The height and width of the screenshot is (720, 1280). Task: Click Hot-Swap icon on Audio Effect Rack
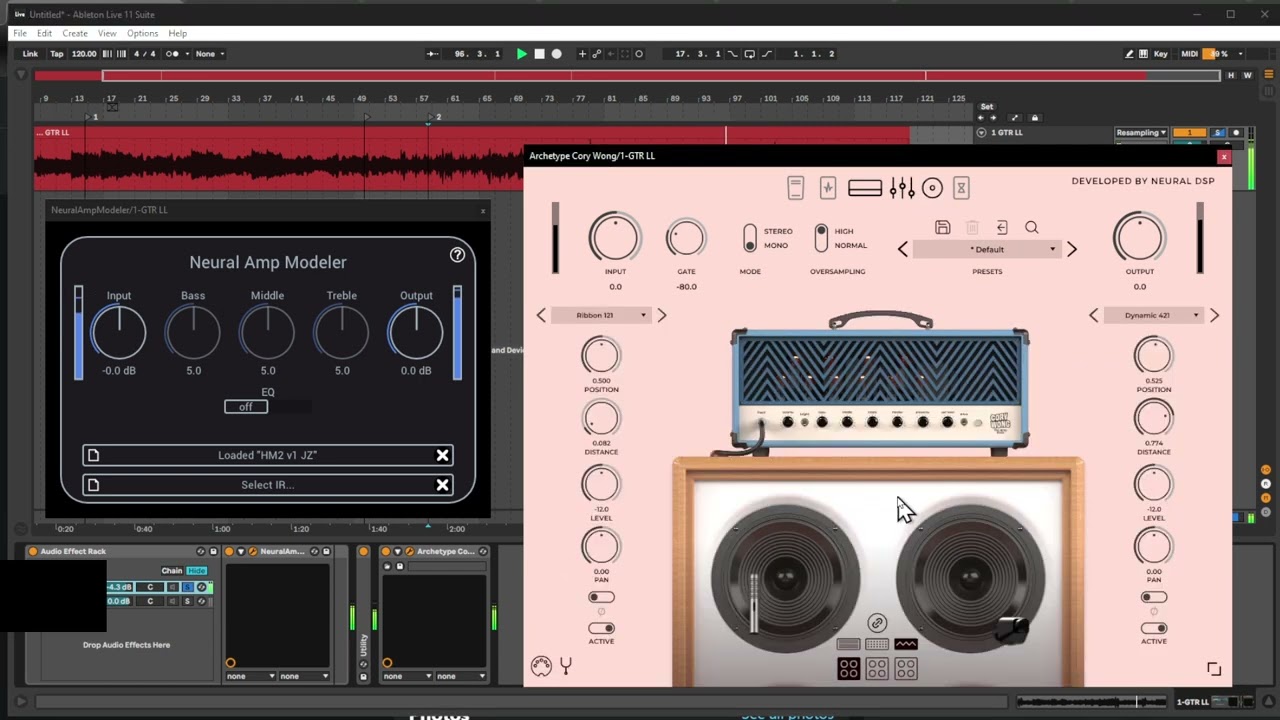200,551
